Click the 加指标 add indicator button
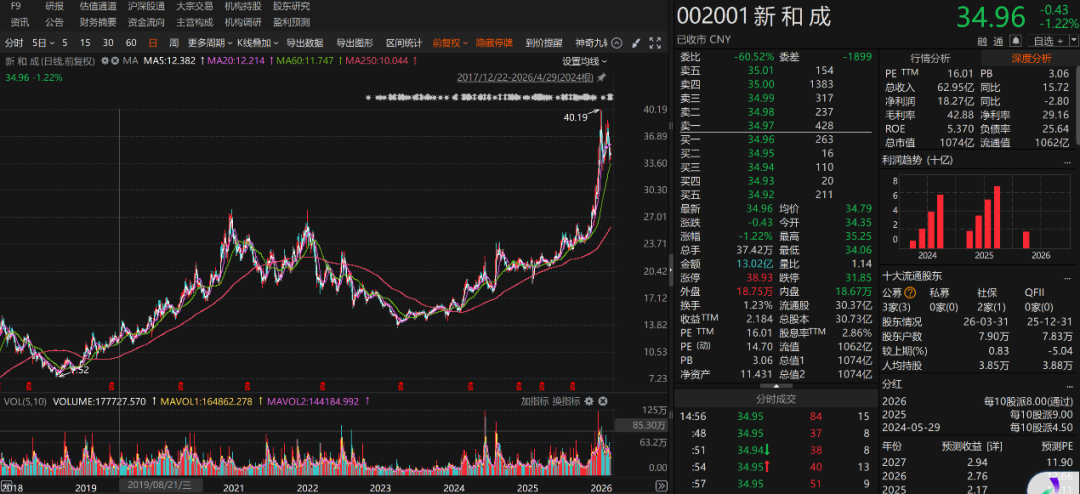The height and width of the screenshot is (494, 1080). pos(534,401)
